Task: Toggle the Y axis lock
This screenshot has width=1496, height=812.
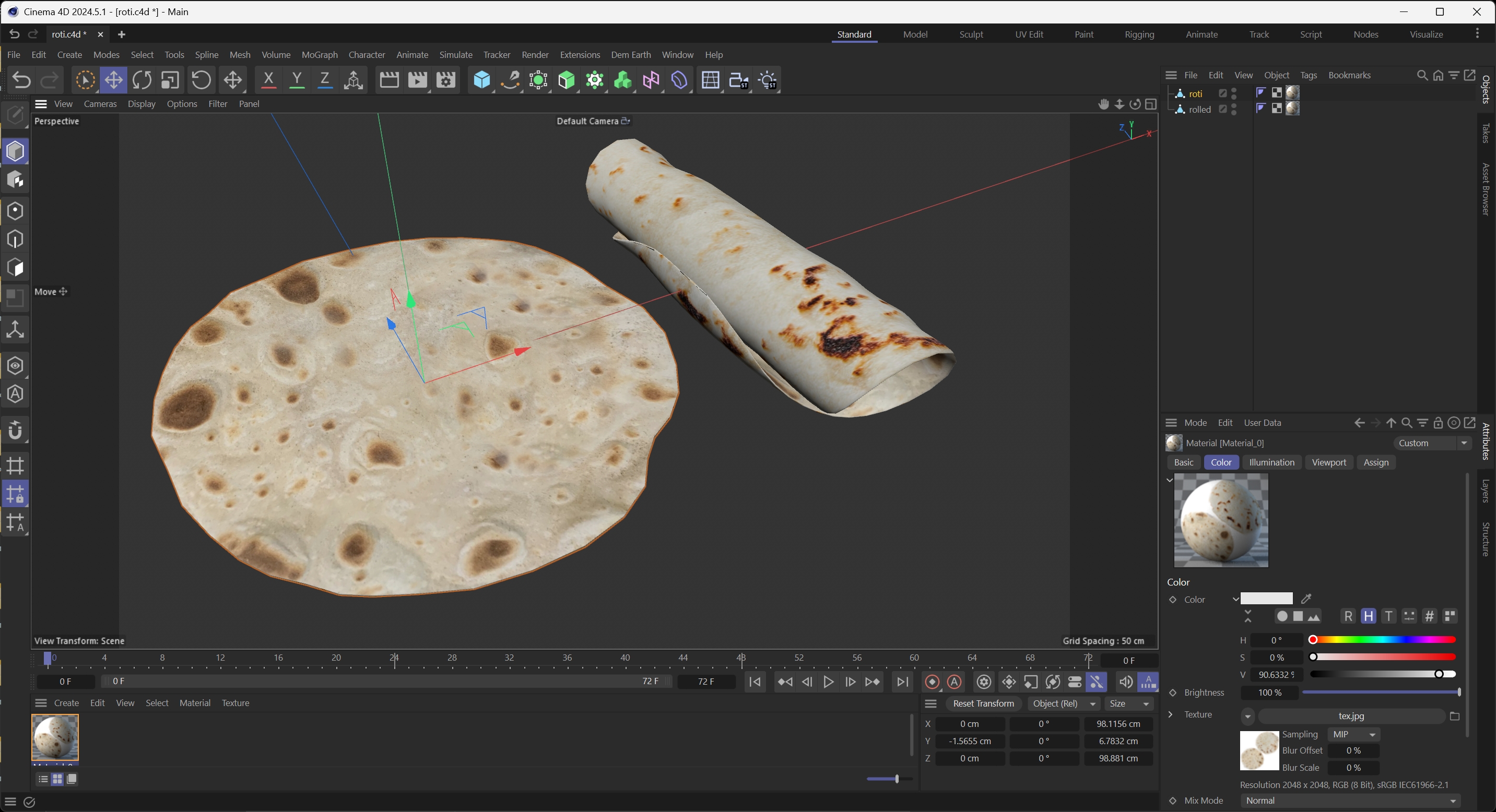Action: coord(297,80)
